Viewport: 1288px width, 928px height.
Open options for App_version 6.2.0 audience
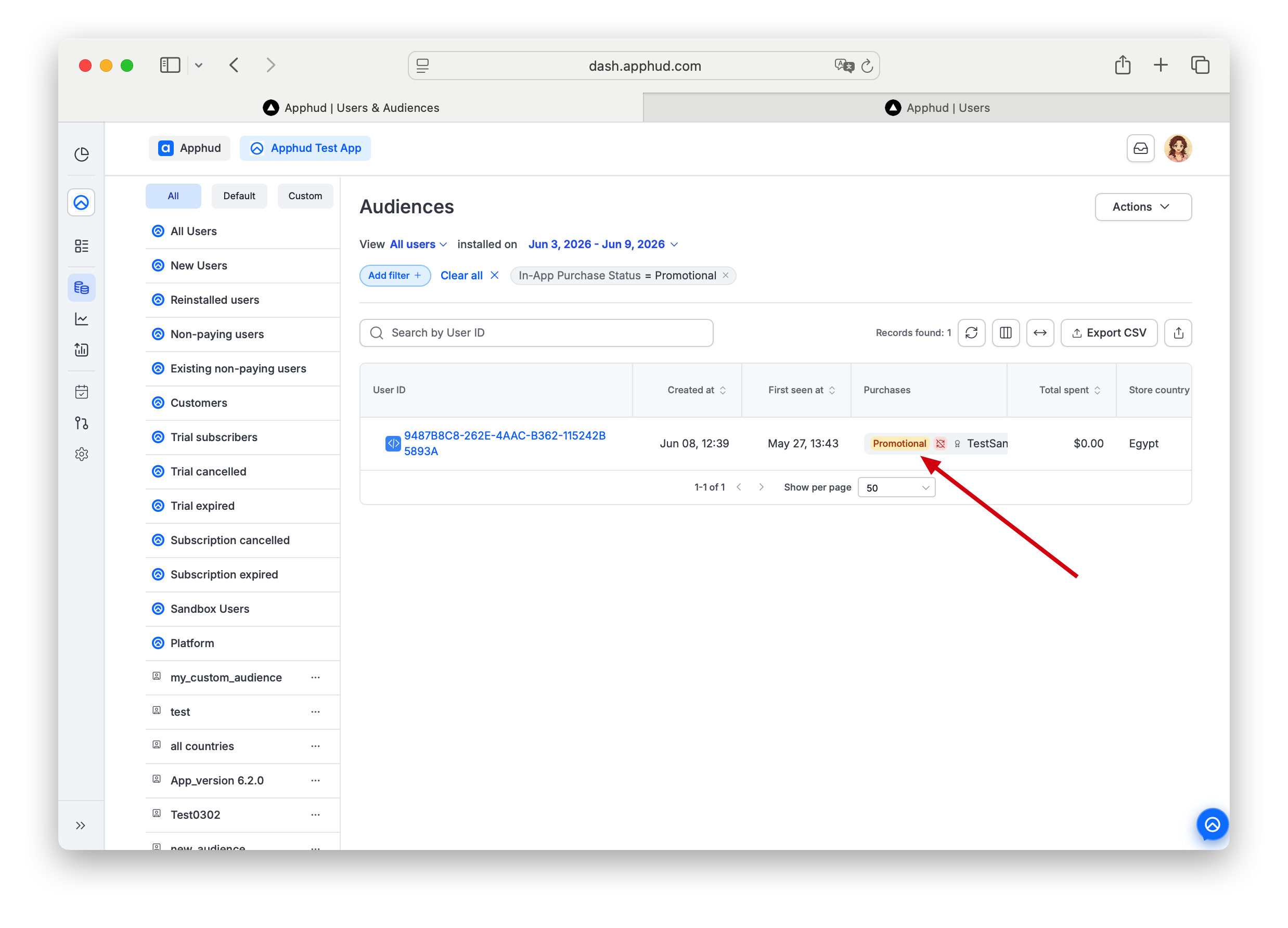(x=315, y=780)
